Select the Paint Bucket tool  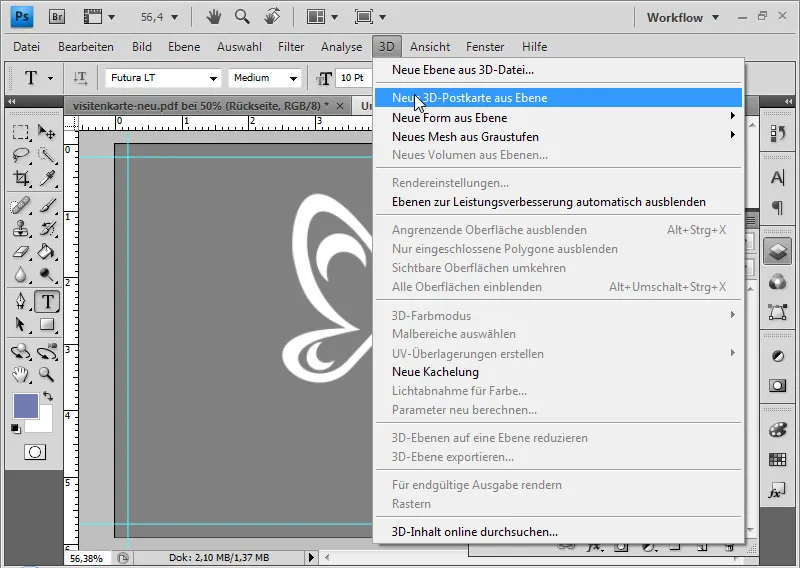46,252
